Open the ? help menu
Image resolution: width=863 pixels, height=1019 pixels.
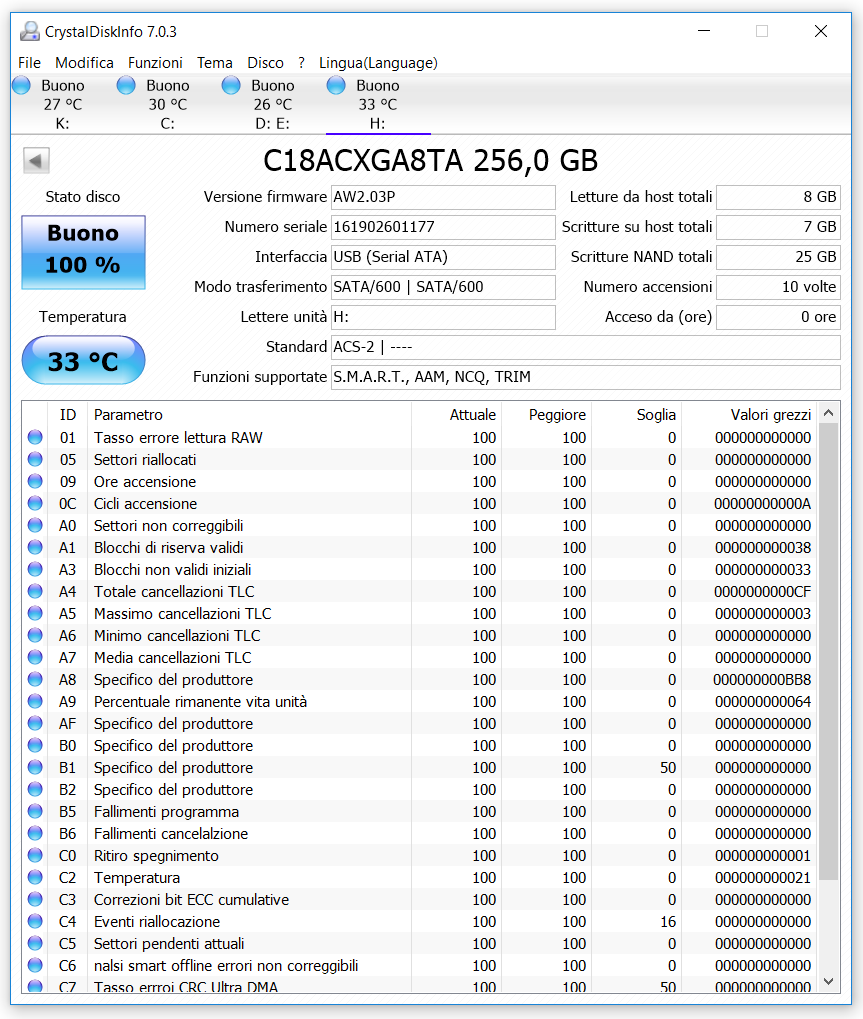pyautogui.click(x=302, y=63)
